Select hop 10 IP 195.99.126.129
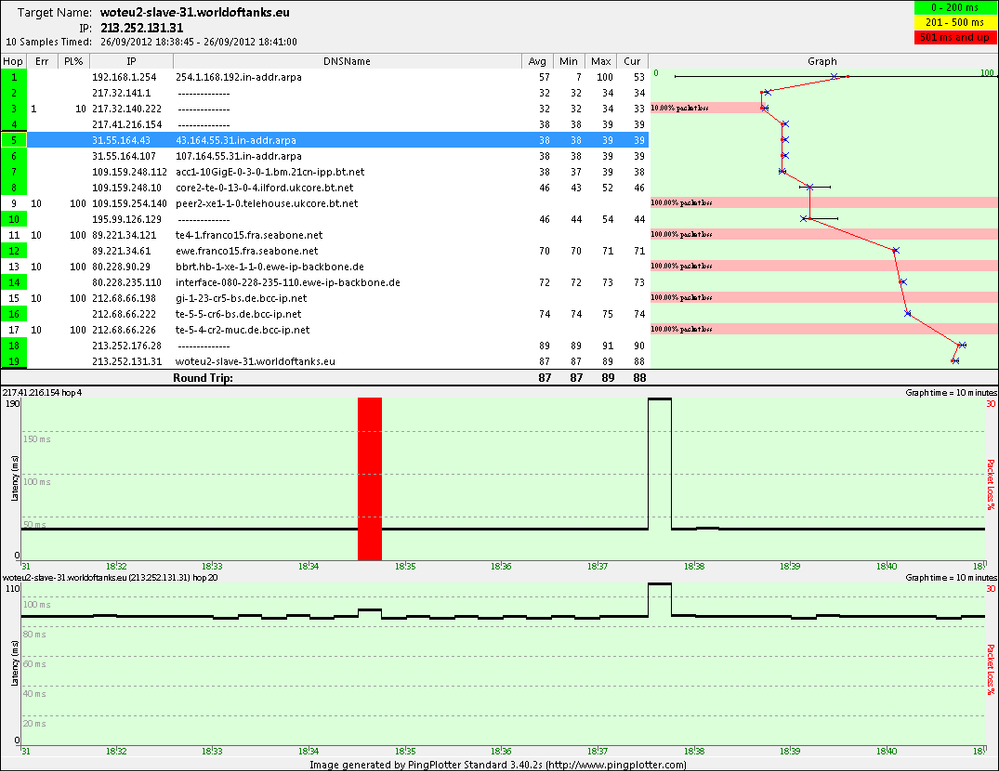 [x=127, y=219]
